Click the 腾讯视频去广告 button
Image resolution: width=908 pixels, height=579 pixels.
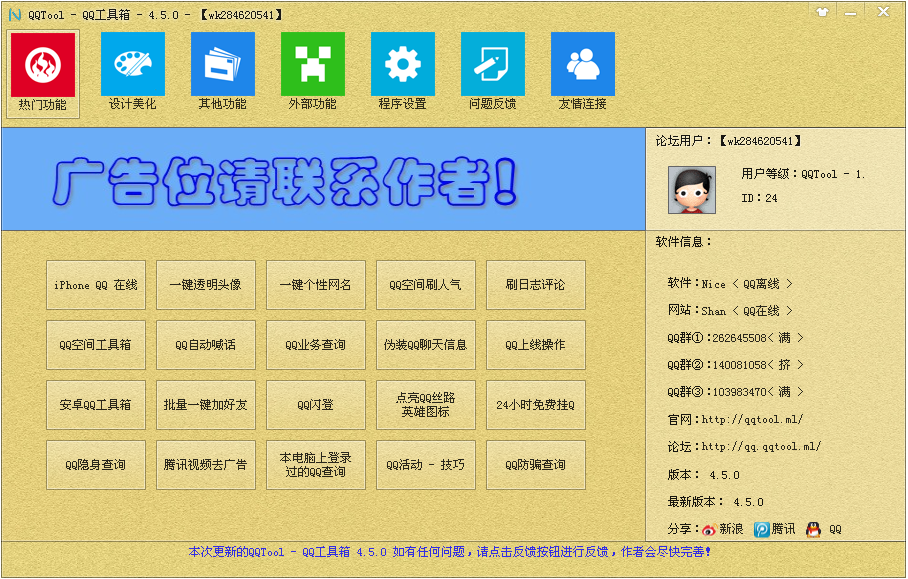click(x=206, y=465)
